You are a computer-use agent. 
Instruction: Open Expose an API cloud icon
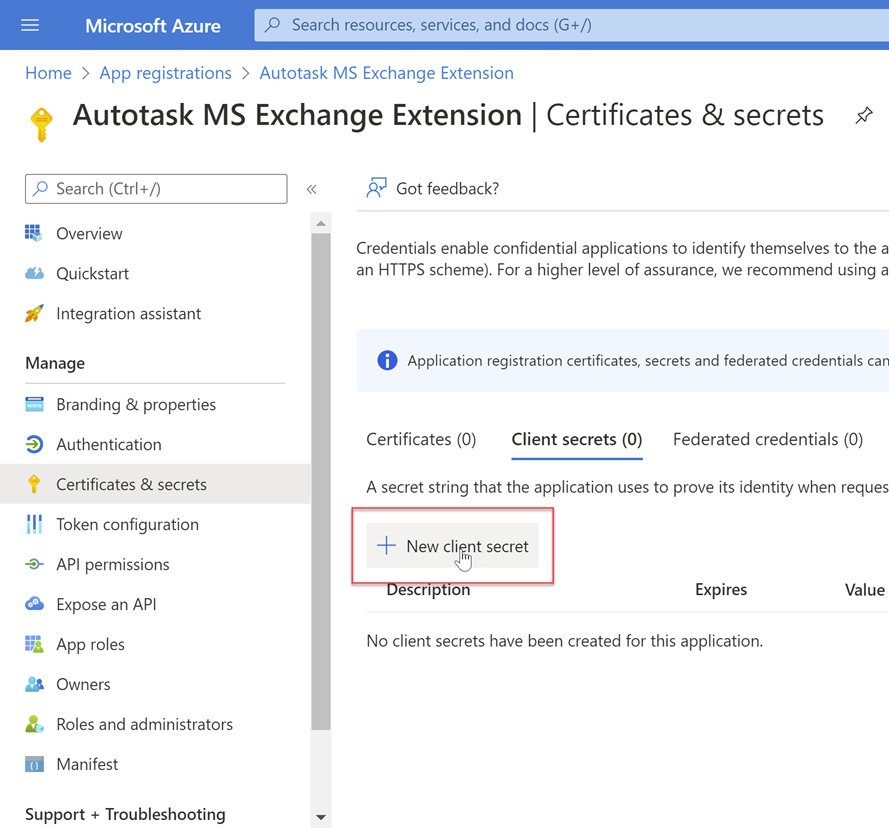(x=34, y=604)
